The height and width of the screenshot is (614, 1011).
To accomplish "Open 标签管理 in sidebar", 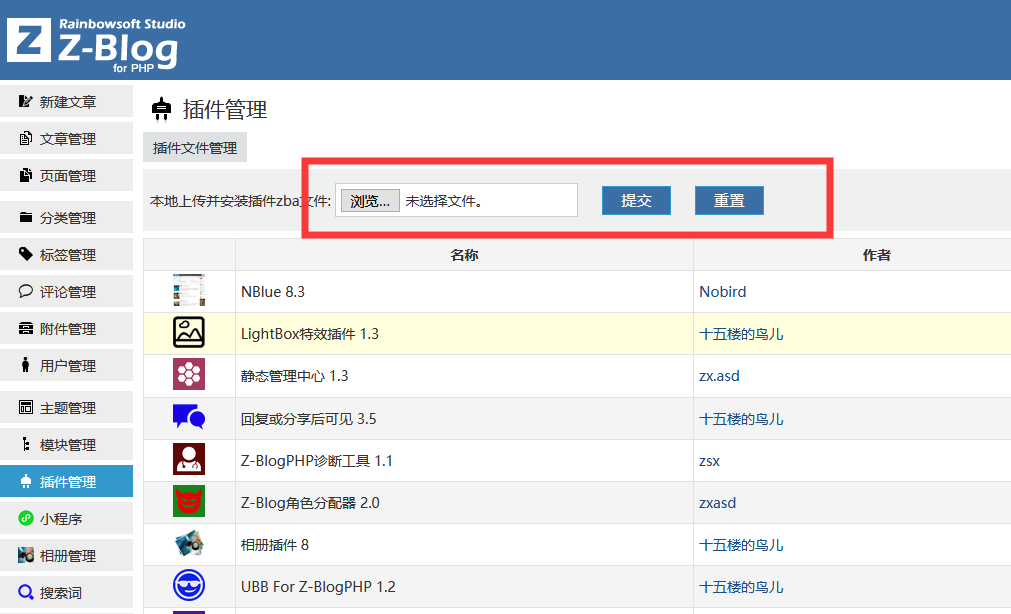I will pos(66,254).
